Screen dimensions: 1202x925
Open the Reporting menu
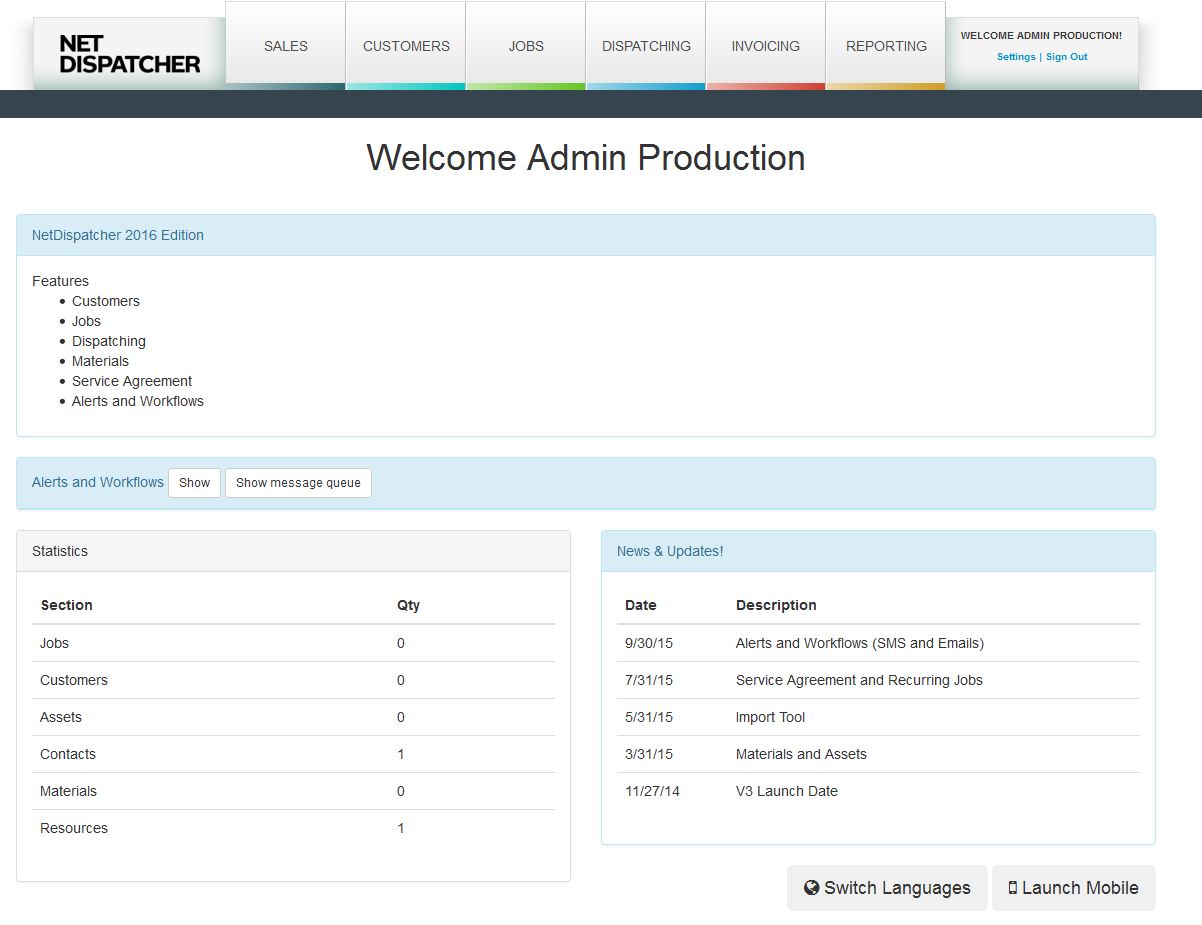(886, 46)
